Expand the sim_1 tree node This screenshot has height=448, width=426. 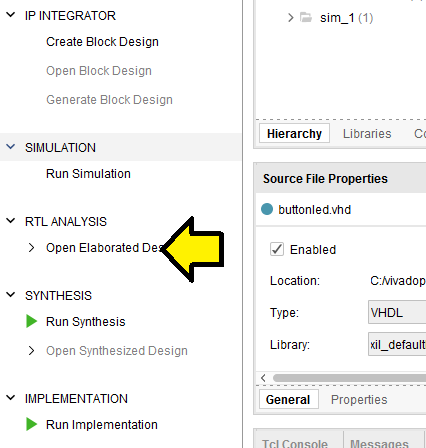point(291,17)
